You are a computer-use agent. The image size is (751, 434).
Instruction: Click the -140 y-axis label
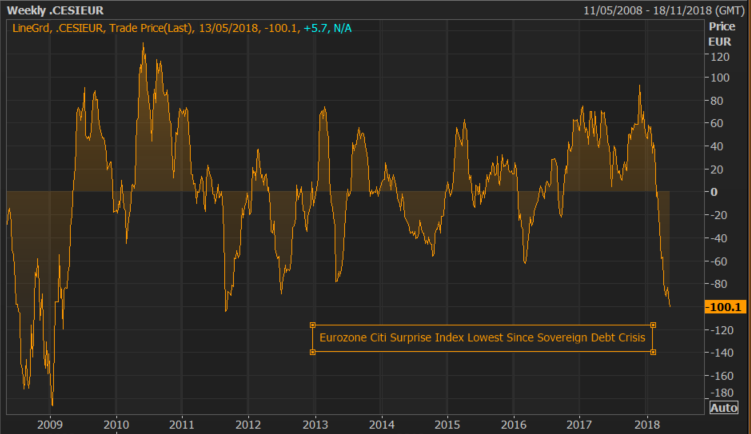[x=721, y=353]
